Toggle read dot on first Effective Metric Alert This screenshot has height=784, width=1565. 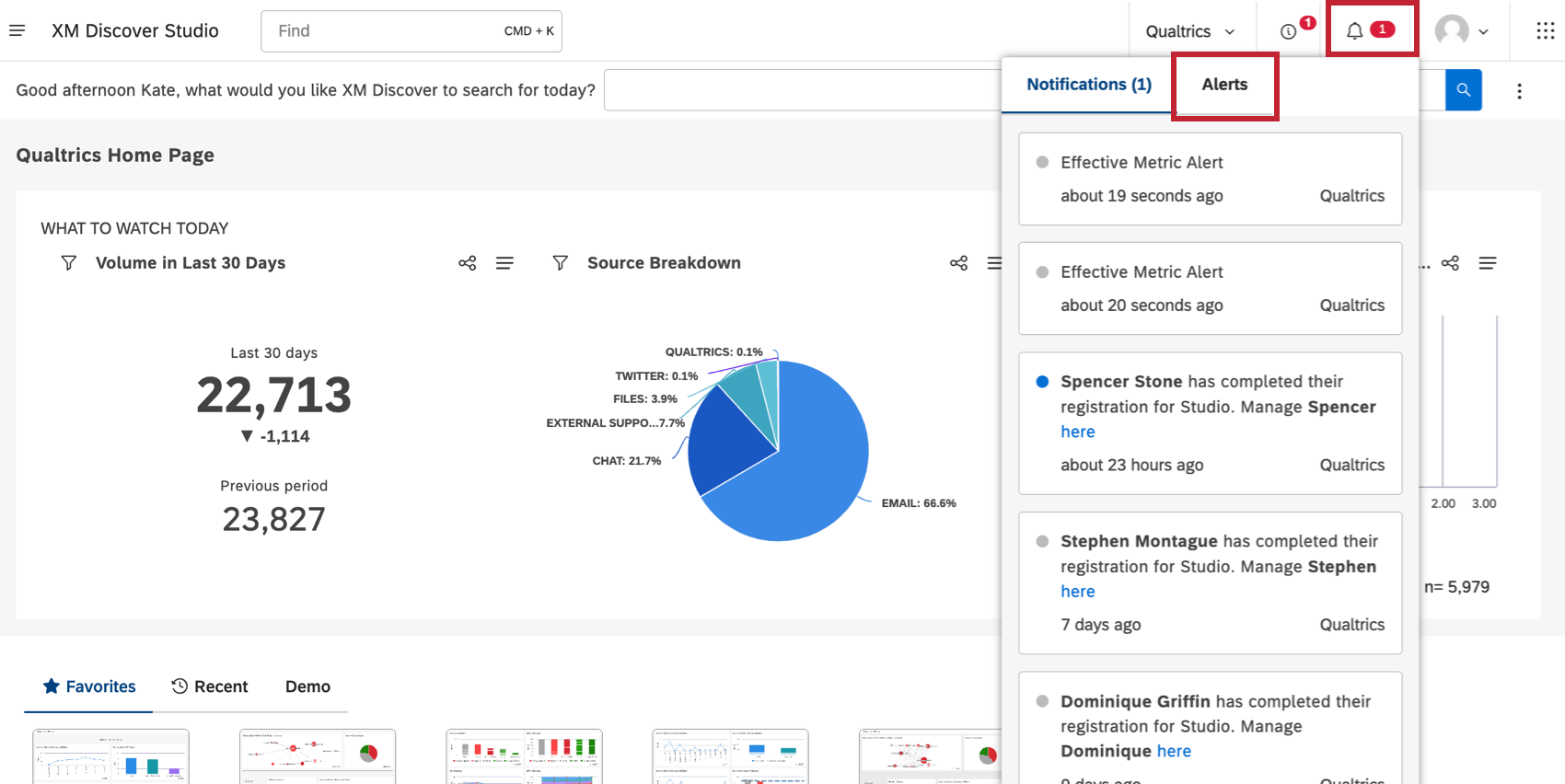(1042, 163)
